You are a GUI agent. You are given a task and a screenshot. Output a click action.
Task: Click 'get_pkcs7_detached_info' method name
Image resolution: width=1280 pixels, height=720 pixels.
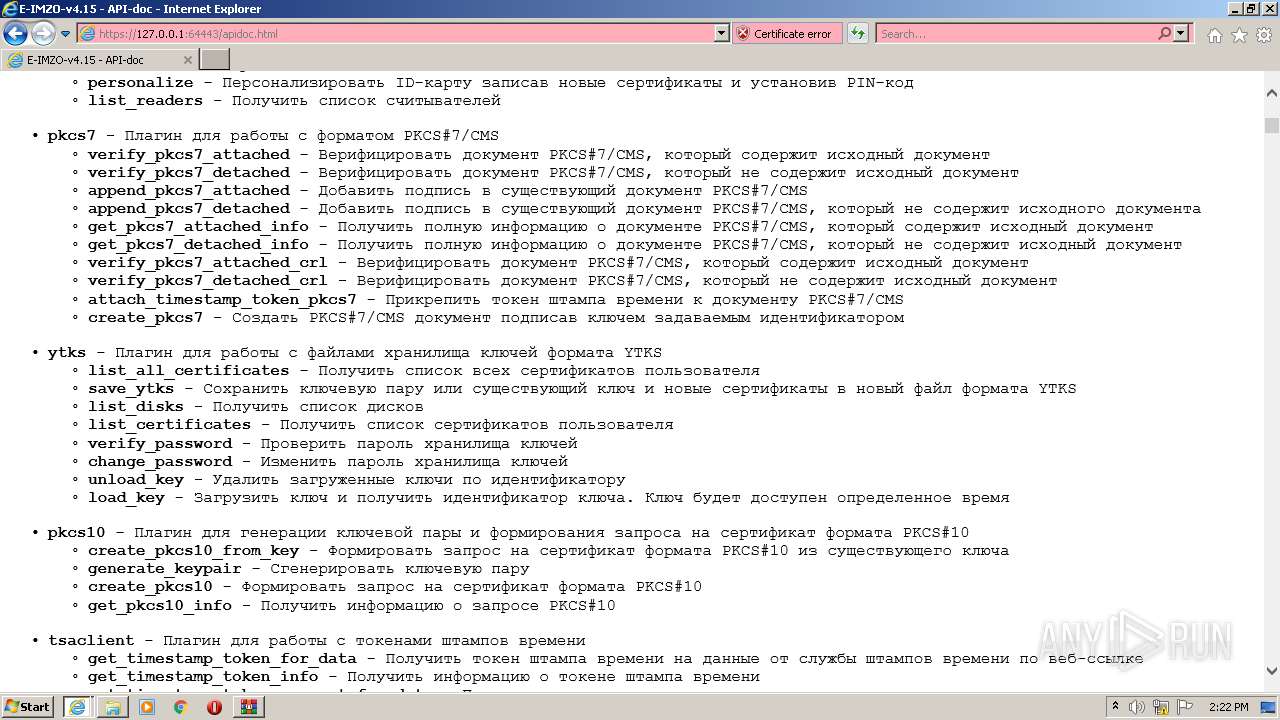click(198, 244)
